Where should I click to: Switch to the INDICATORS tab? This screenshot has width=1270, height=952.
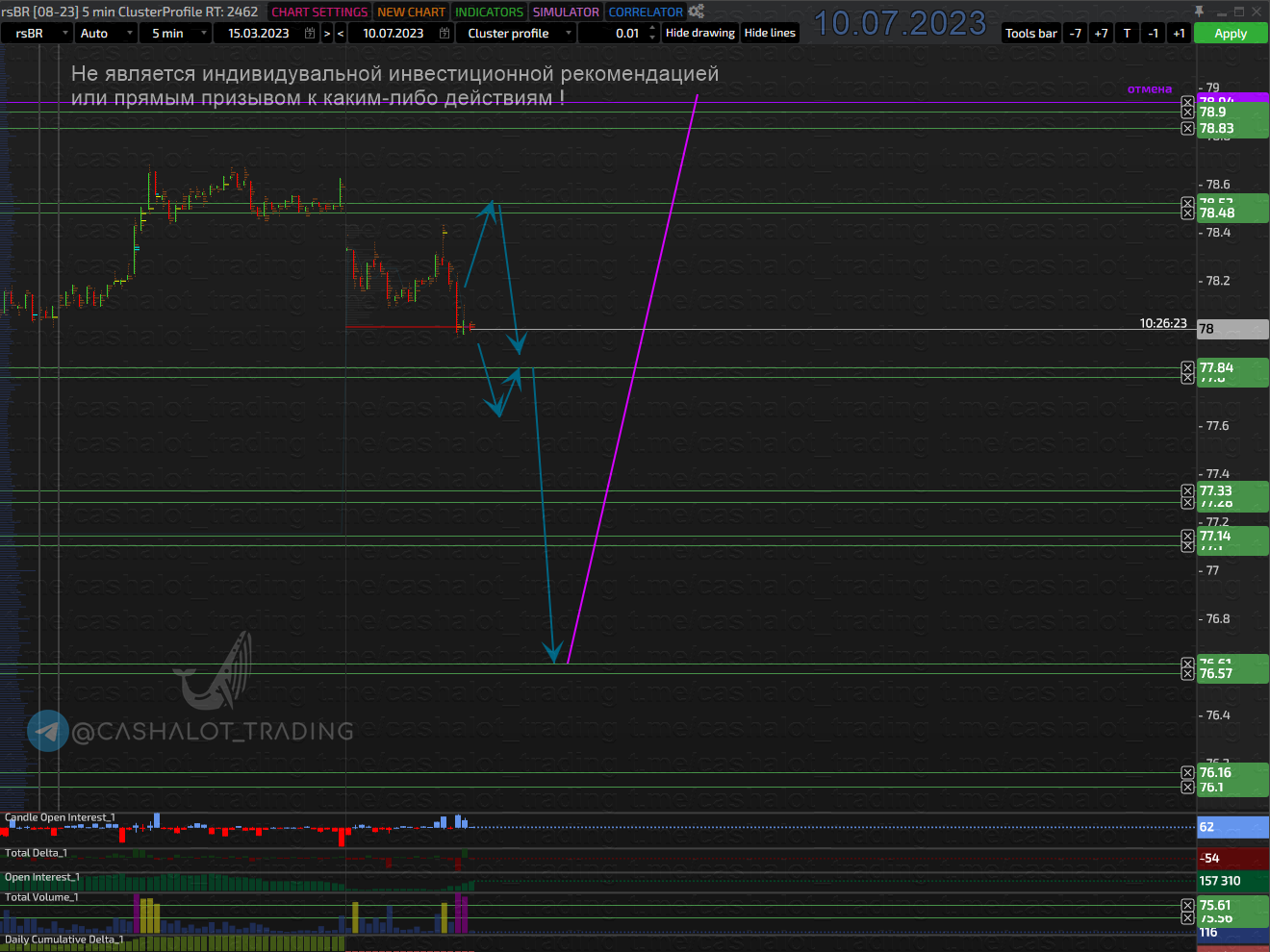(x=489, y=12)
